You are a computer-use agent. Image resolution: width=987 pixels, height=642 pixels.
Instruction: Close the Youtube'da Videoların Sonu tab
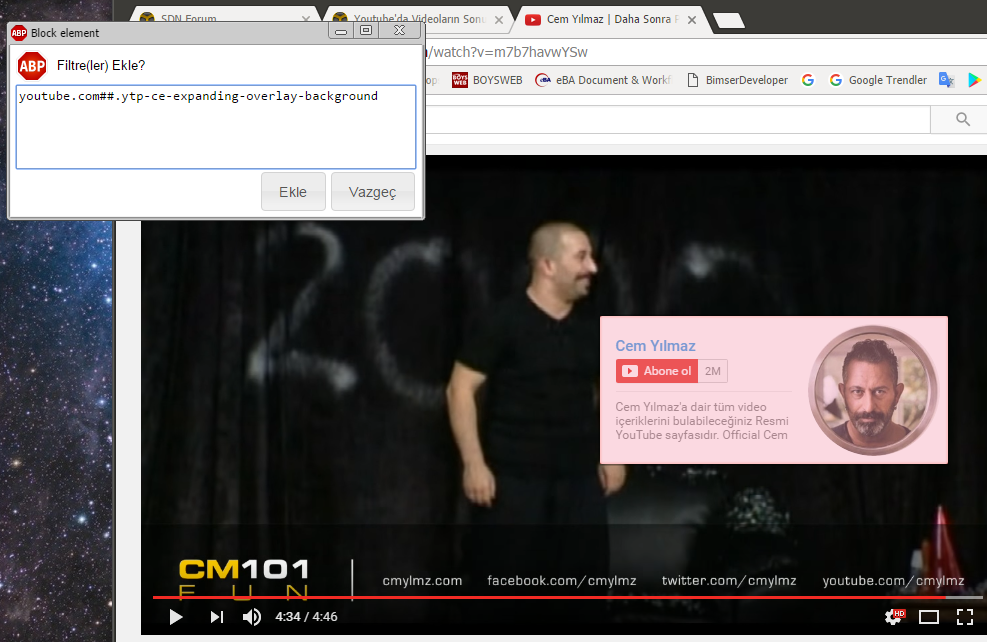coord(499,20)
